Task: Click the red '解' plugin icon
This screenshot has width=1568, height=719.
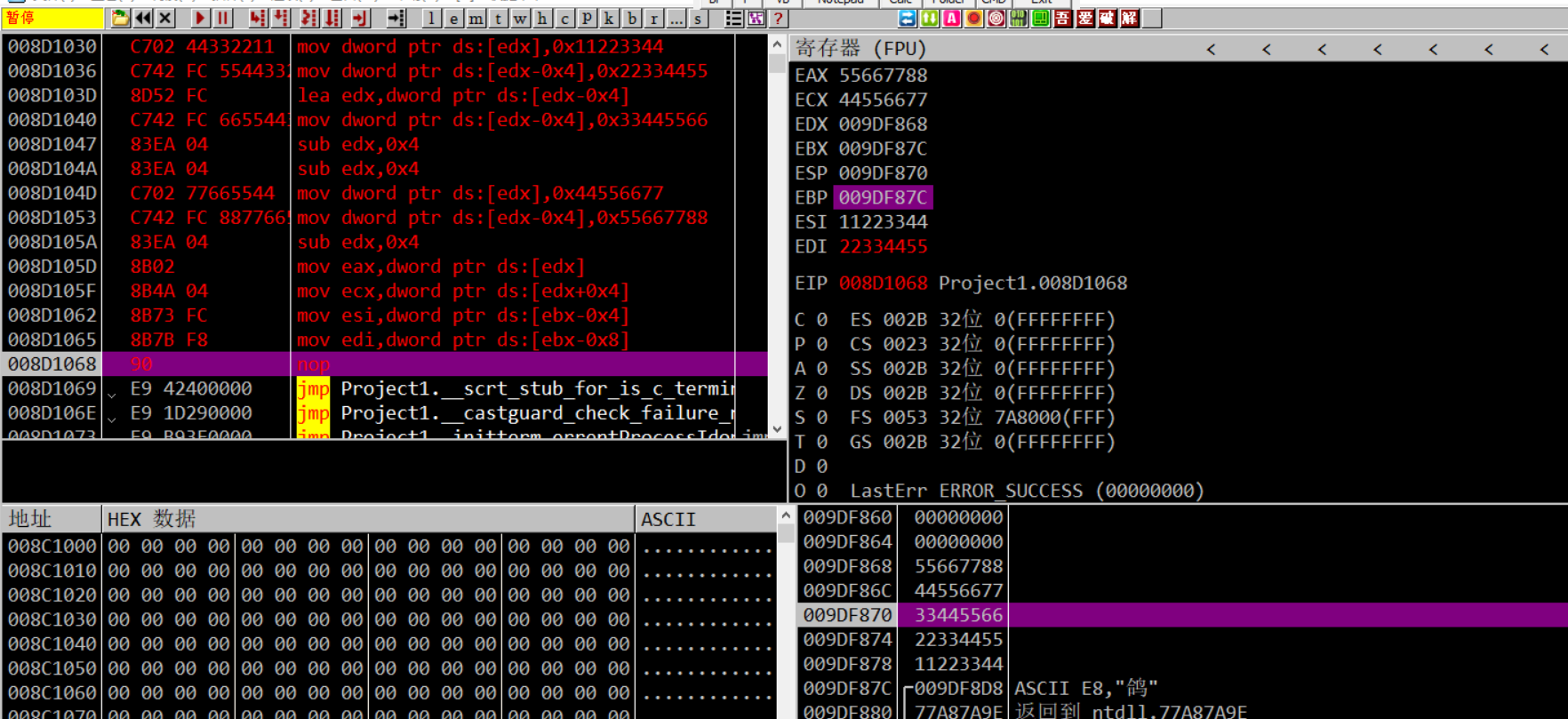Action: point(1130,18)
